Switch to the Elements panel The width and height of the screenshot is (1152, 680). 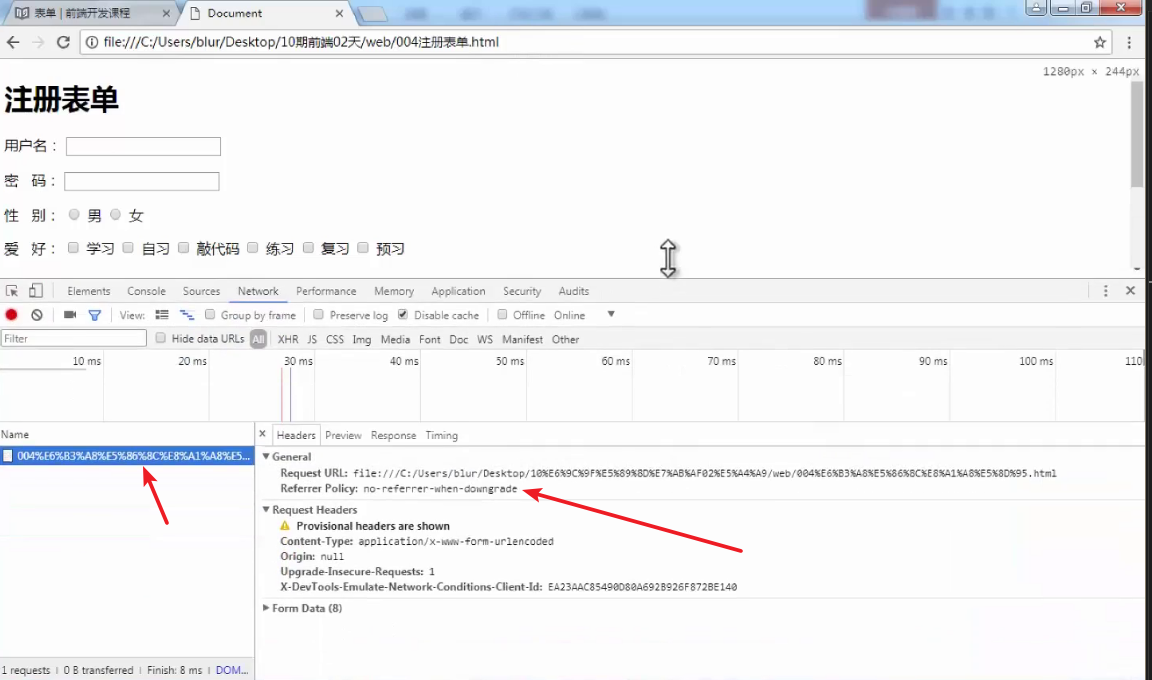[x=89, y=291]
